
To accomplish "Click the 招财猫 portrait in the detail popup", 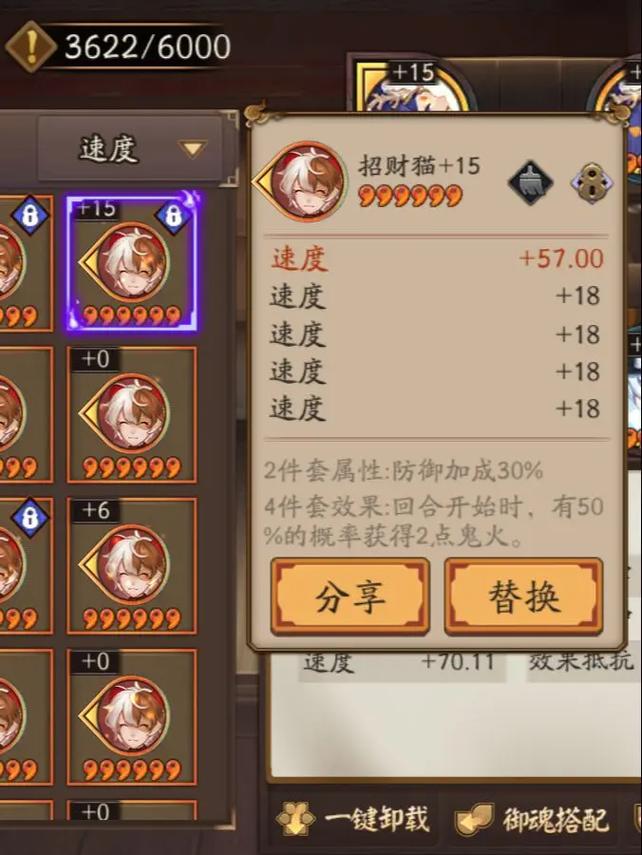I will click(307, 182).
